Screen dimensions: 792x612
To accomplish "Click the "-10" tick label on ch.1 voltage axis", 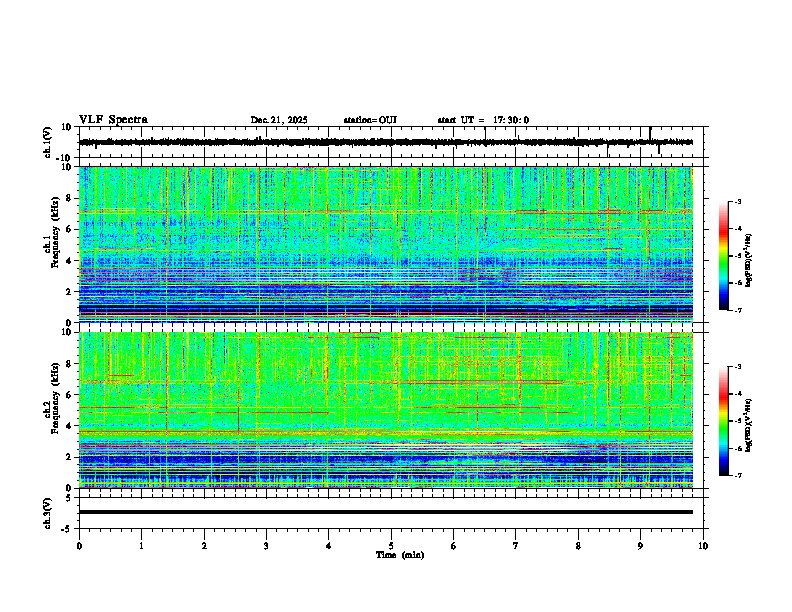I will click(65, 158).
